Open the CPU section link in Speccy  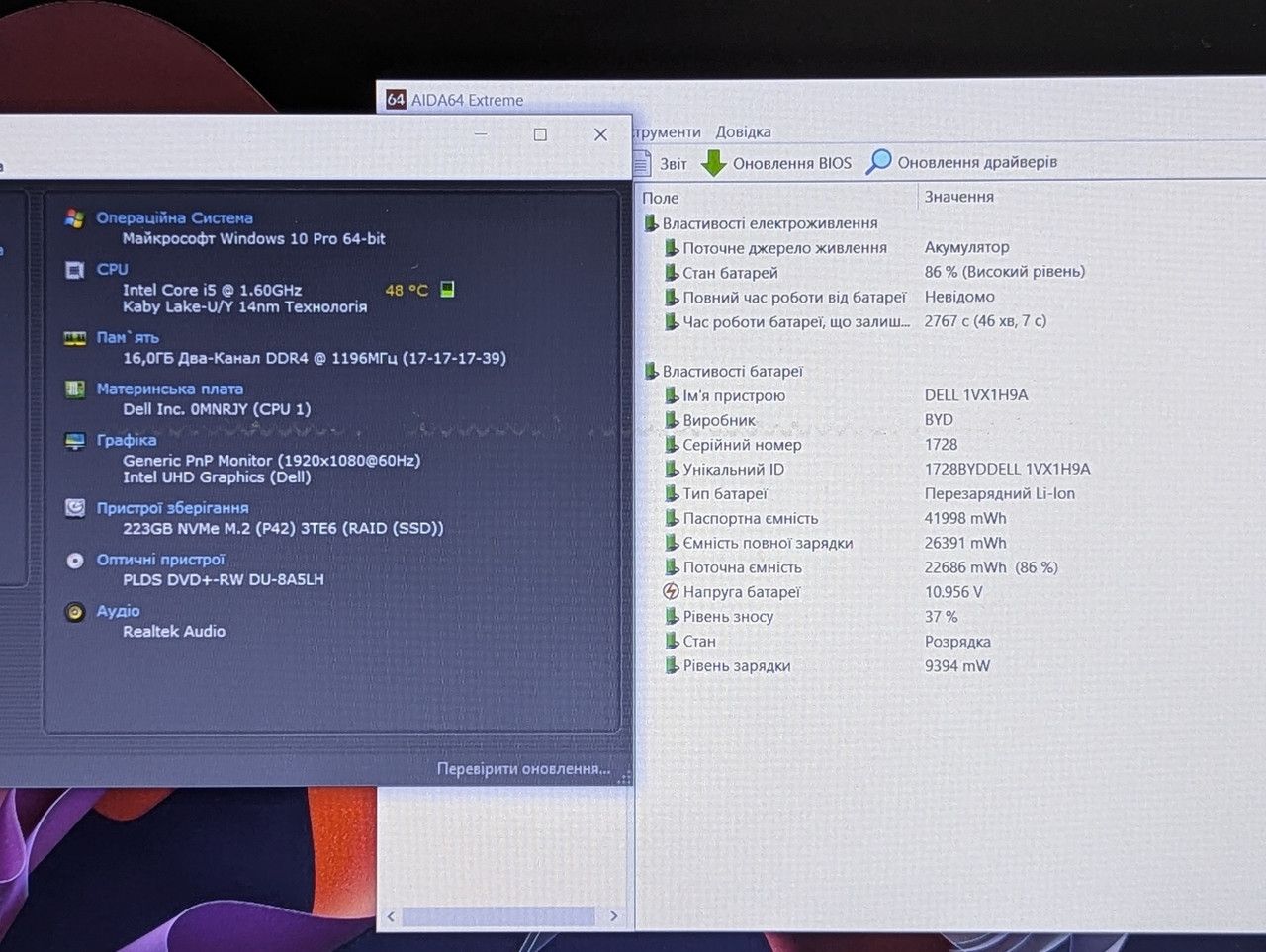(x=112, y=269)
